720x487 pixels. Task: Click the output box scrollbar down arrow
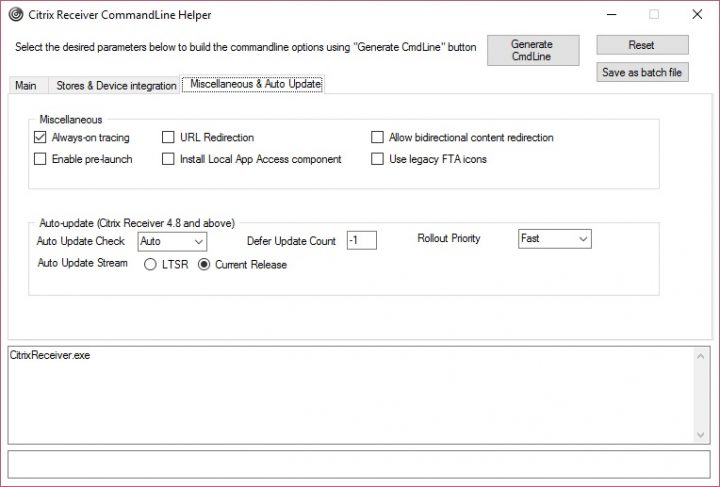point(701,435)
